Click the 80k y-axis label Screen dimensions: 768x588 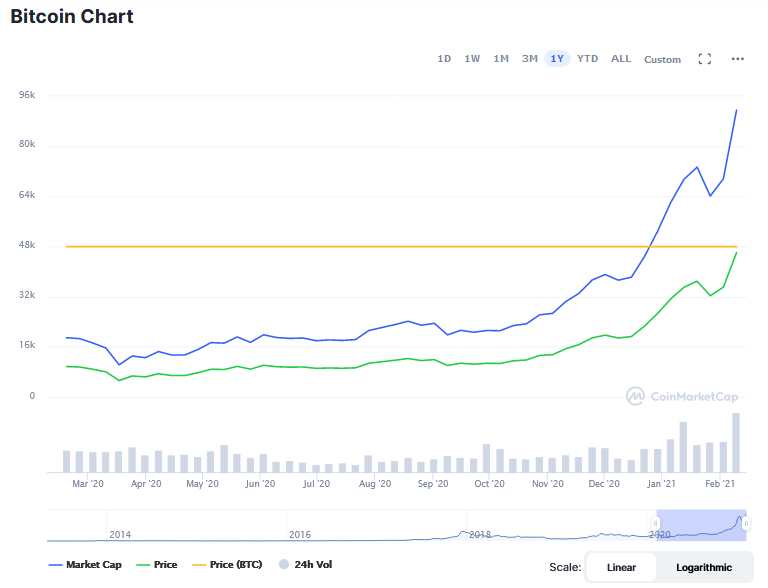pos(27,144)
